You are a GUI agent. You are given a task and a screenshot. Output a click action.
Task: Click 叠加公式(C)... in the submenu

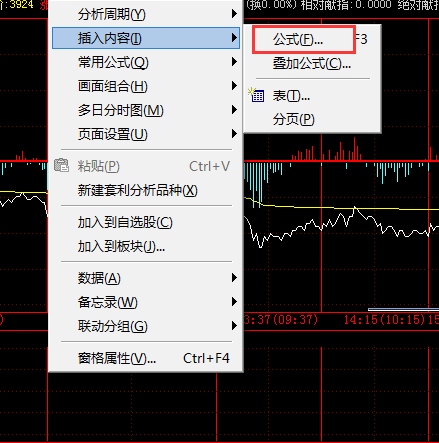312,63
